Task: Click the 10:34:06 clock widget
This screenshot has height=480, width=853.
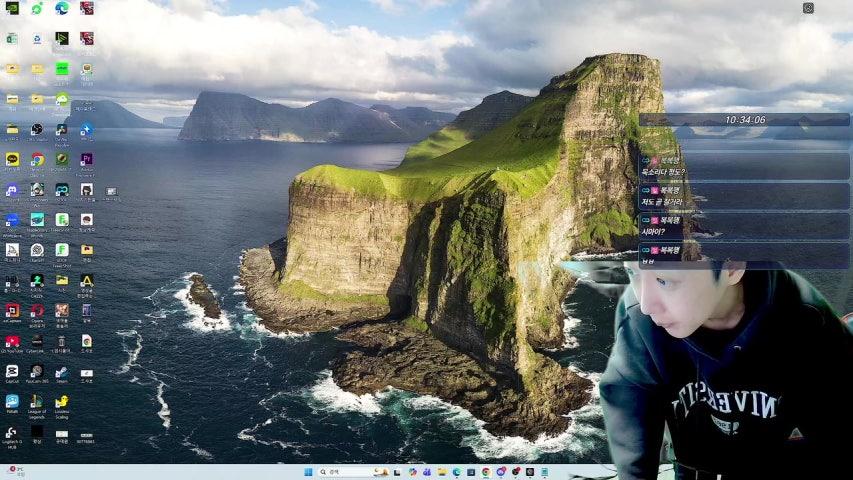Action: [745, 119]
